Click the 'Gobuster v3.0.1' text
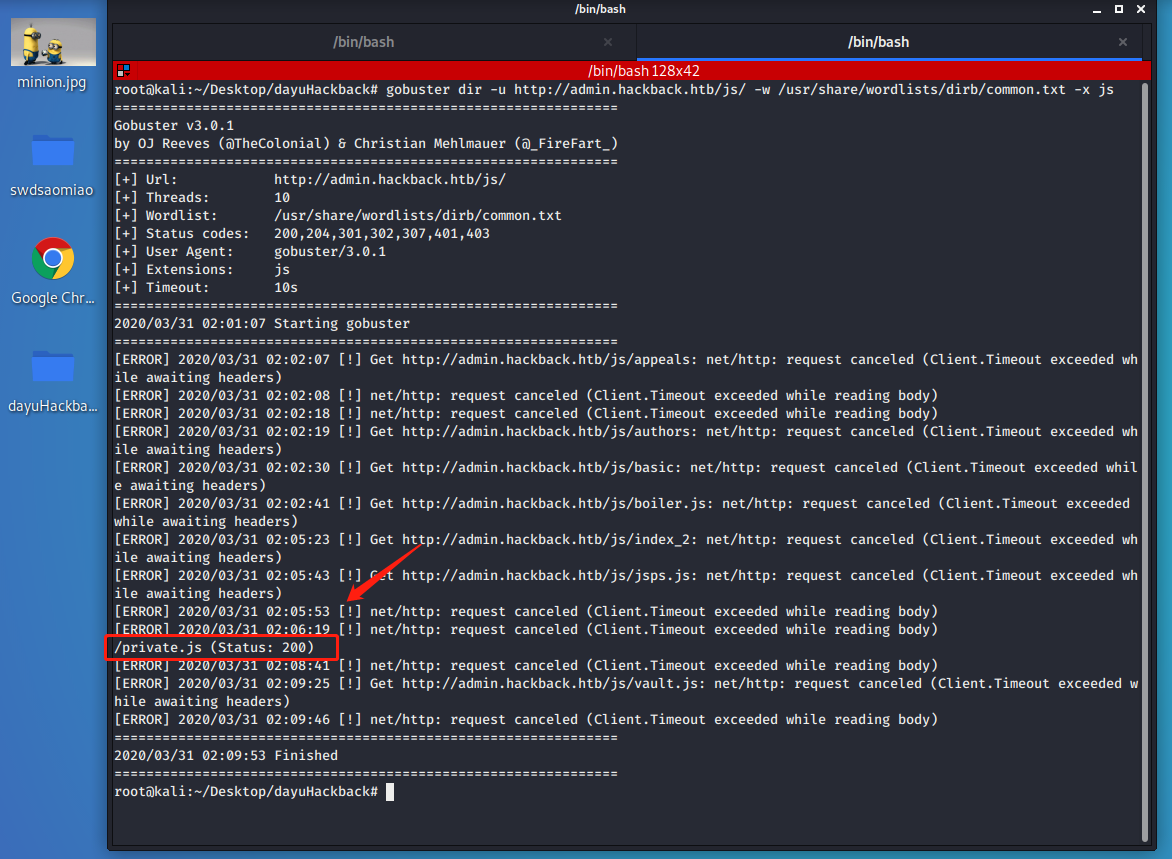The width and height of the screenshot is (1172, 859). point(173,126)
